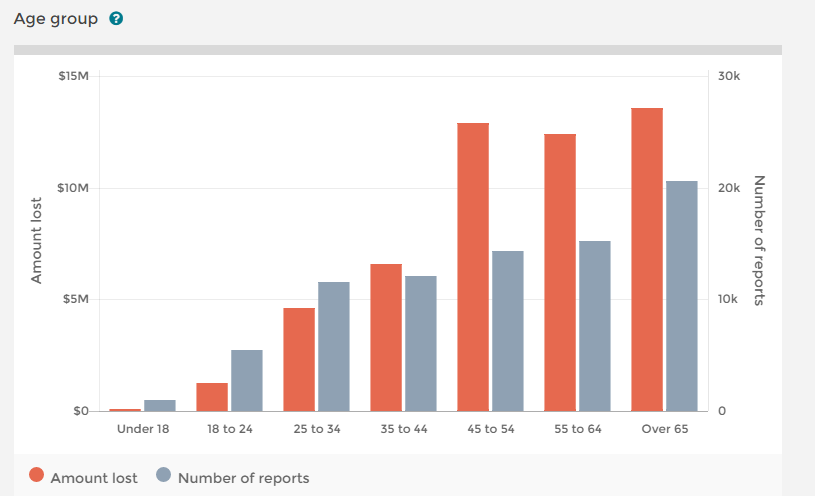Click the 25 to 34 reports bar
Viewport: 815px width, 496px height.
point(334,347)
